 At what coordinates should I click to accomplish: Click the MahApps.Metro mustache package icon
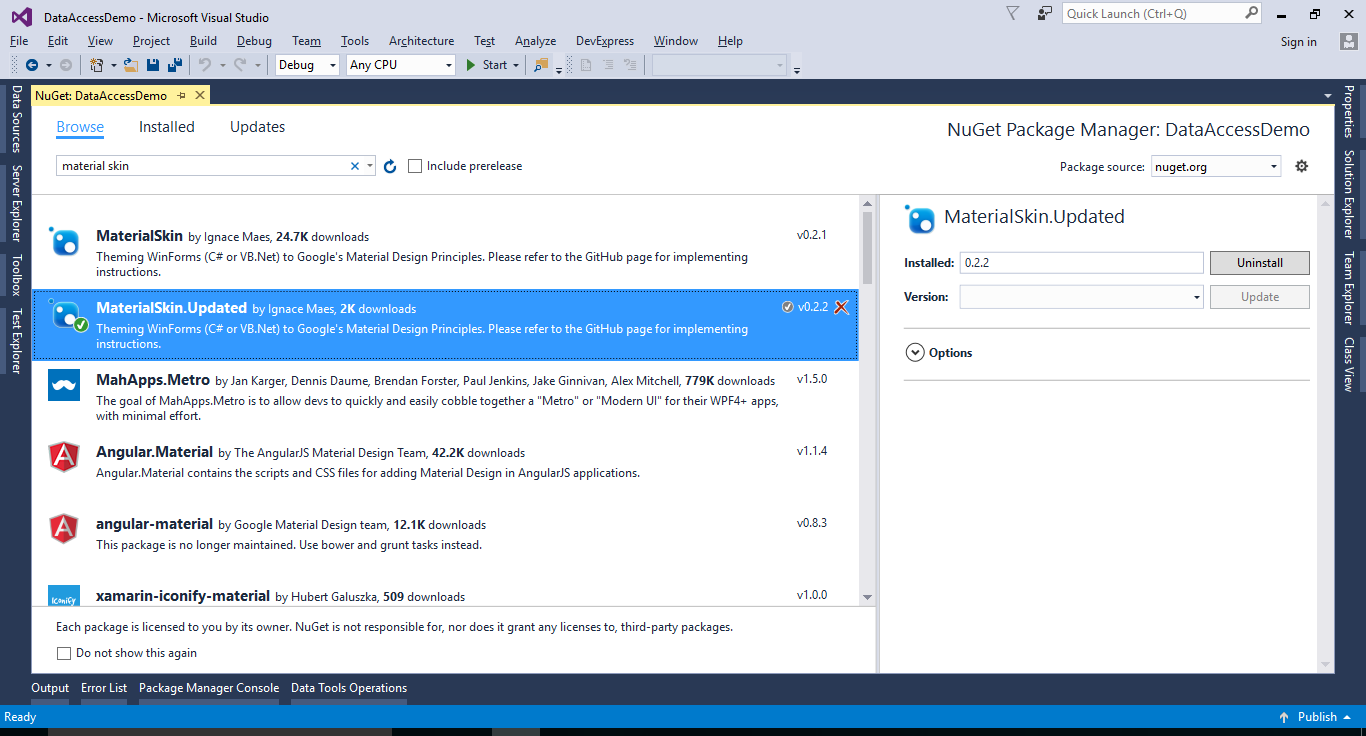(64, 385)
